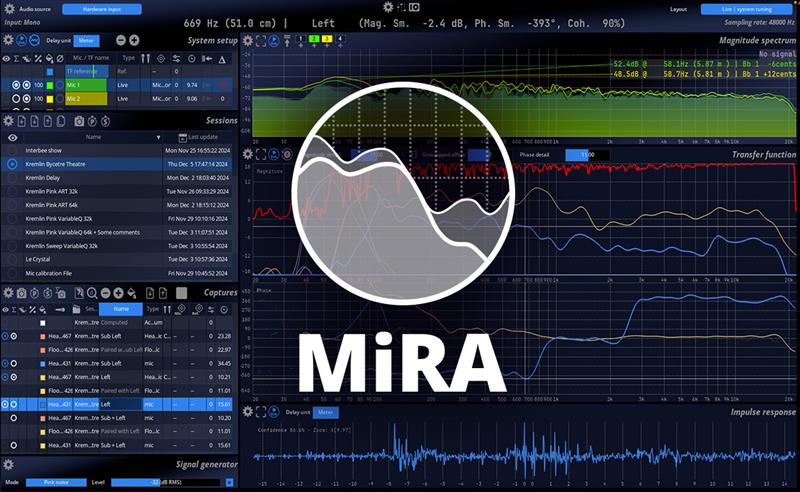800x492 pixels.
Task: Click the minus icon in Captures toolbar
Action: [106, 293]
